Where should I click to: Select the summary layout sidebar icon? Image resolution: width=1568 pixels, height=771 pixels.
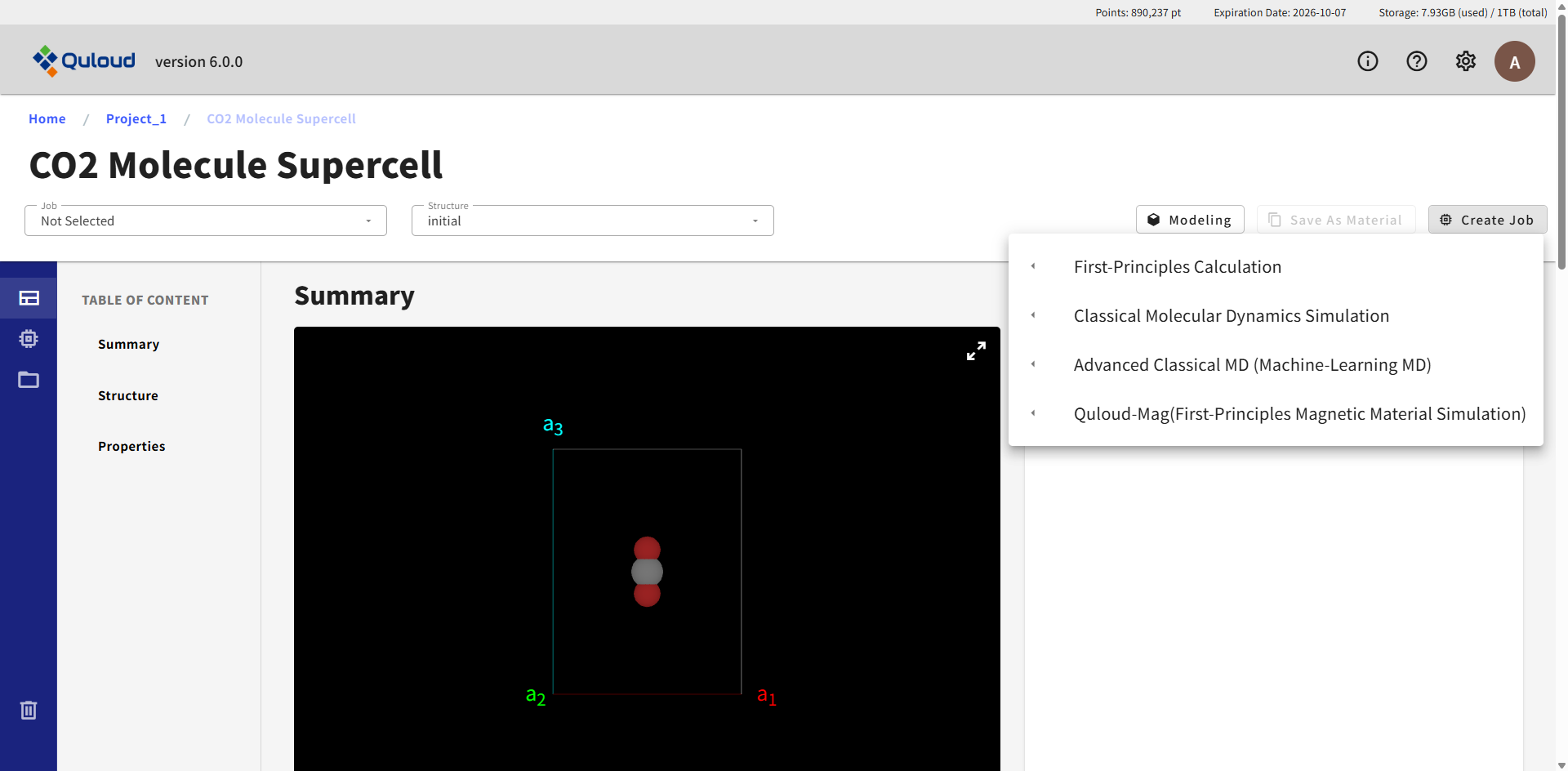[29, 298]
